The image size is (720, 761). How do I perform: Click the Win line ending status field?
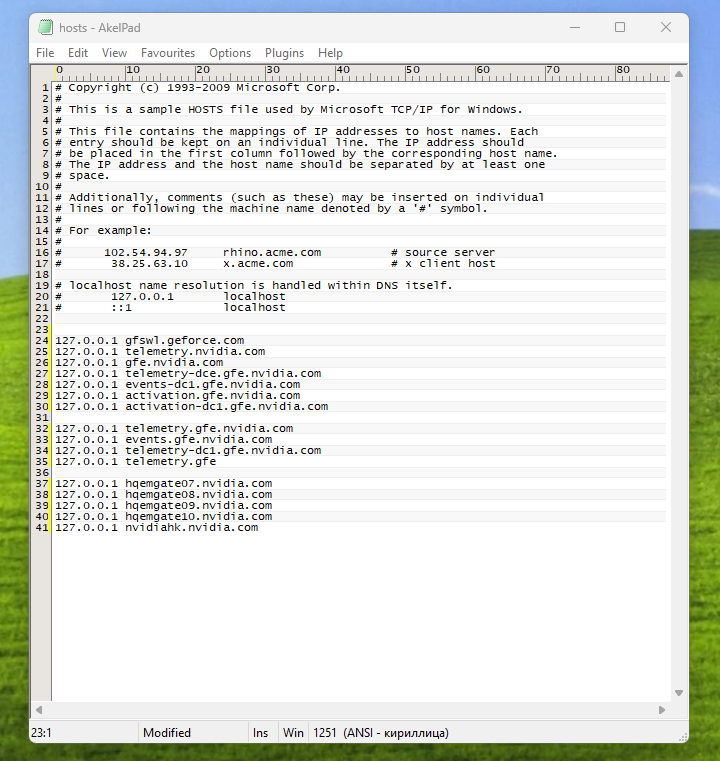293,733
